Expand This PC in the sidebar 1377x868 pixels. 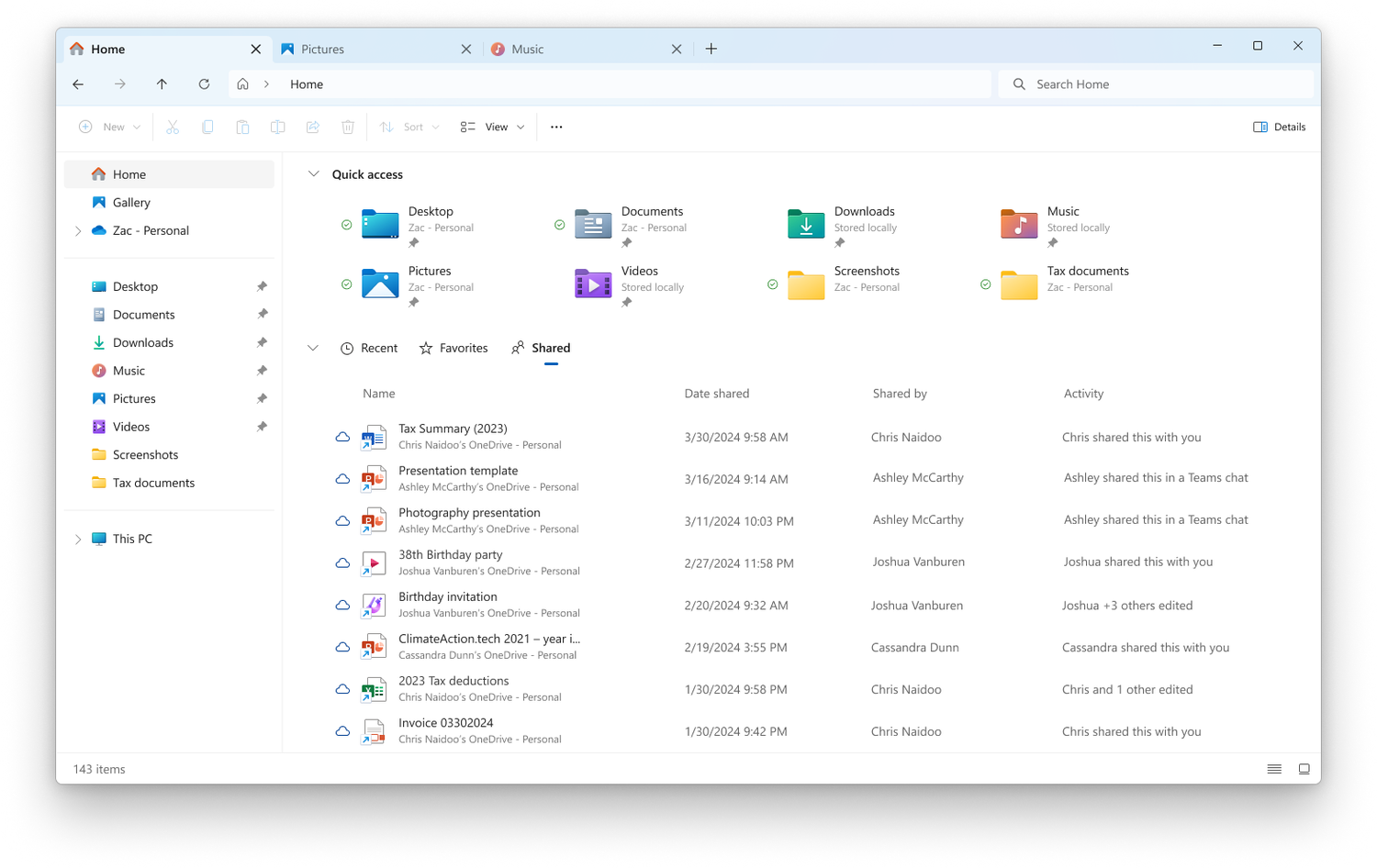pos(78,540)
